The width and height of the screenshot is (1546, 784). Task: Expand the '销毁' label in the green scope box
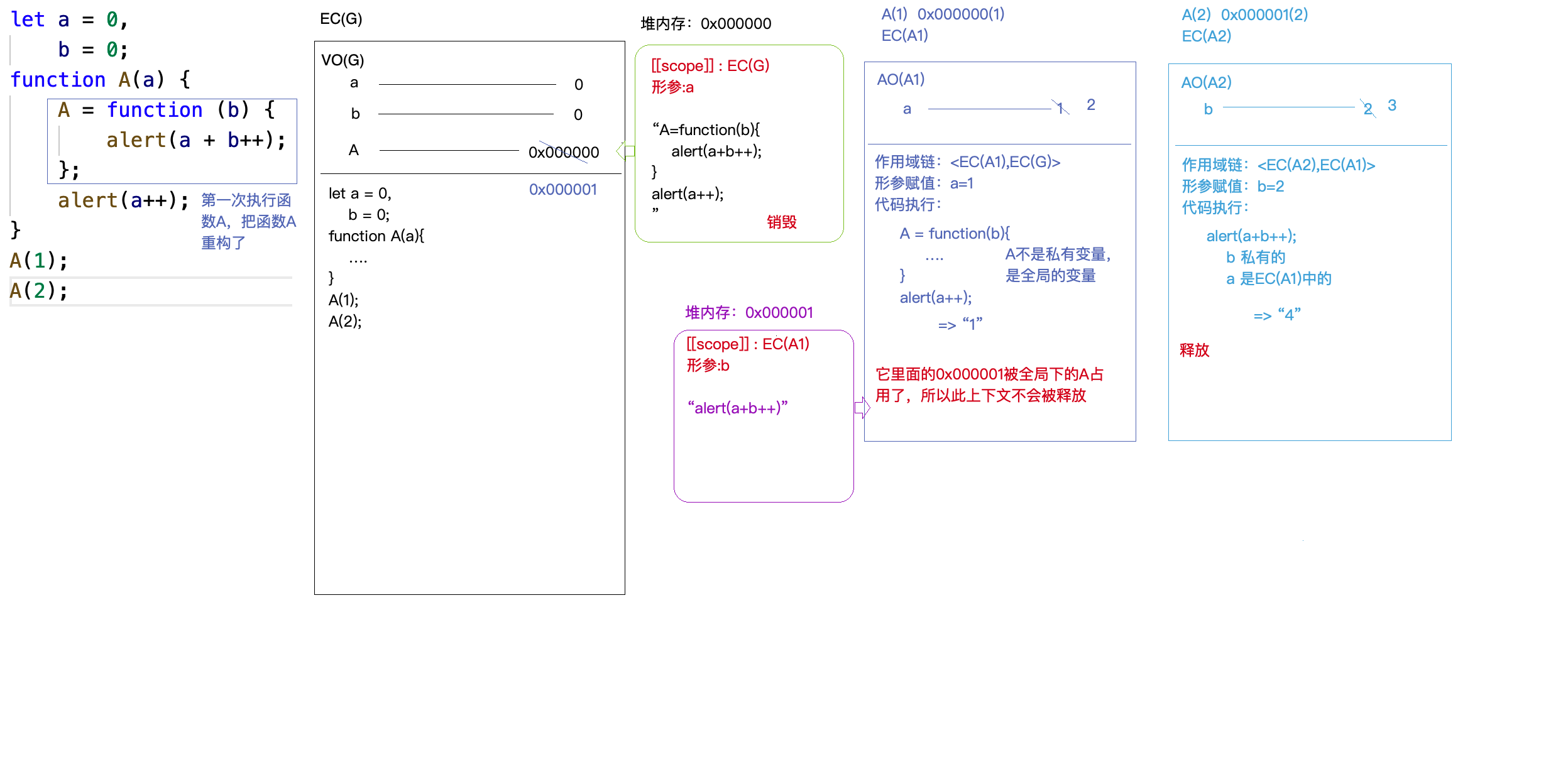(781, 222)
